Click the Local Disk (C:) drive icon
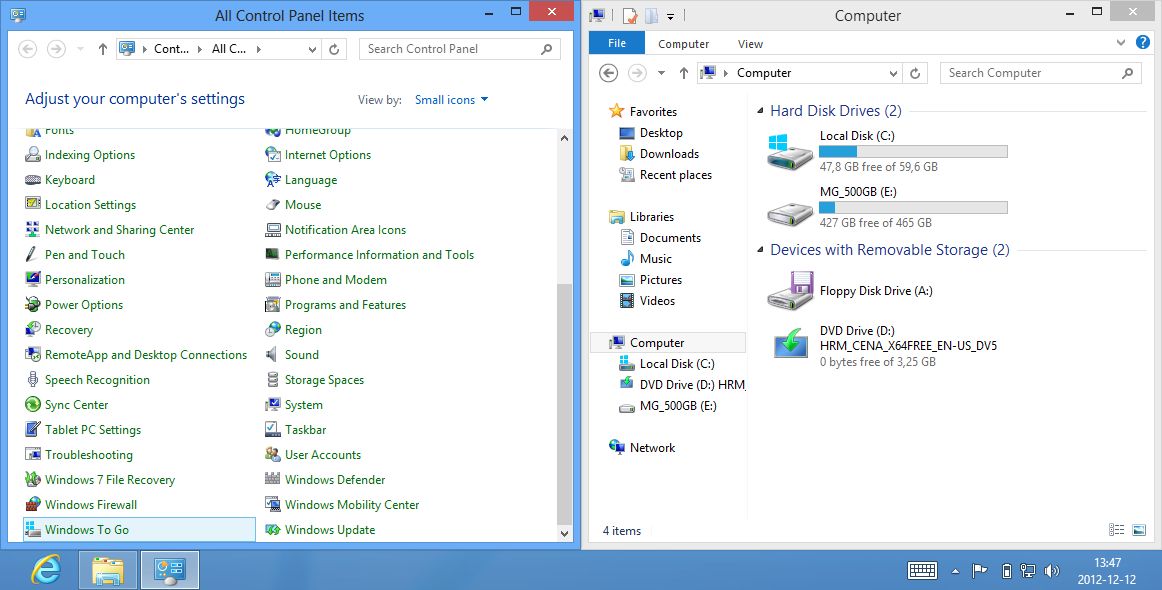 pos(790,151)
